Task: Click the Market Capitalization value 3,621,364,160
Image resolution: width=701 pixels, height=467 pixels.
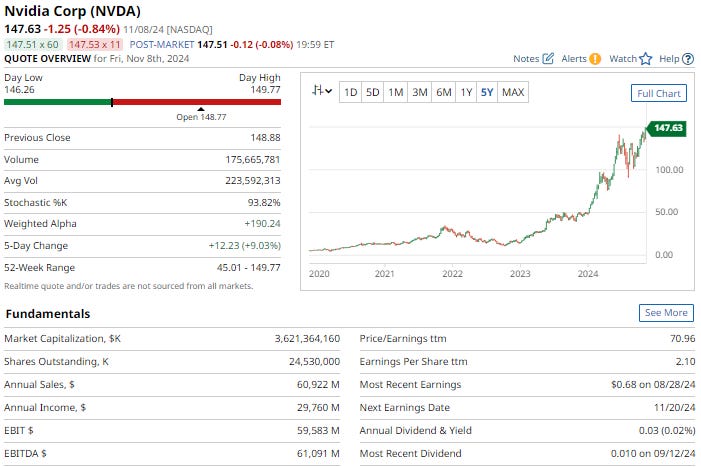Action: 307,339
